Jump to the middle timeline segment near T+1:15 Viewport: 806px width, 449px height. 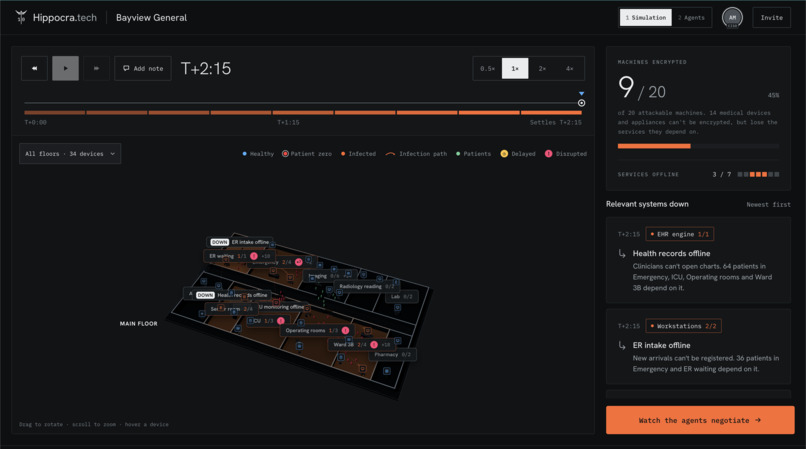coord(303,112)
